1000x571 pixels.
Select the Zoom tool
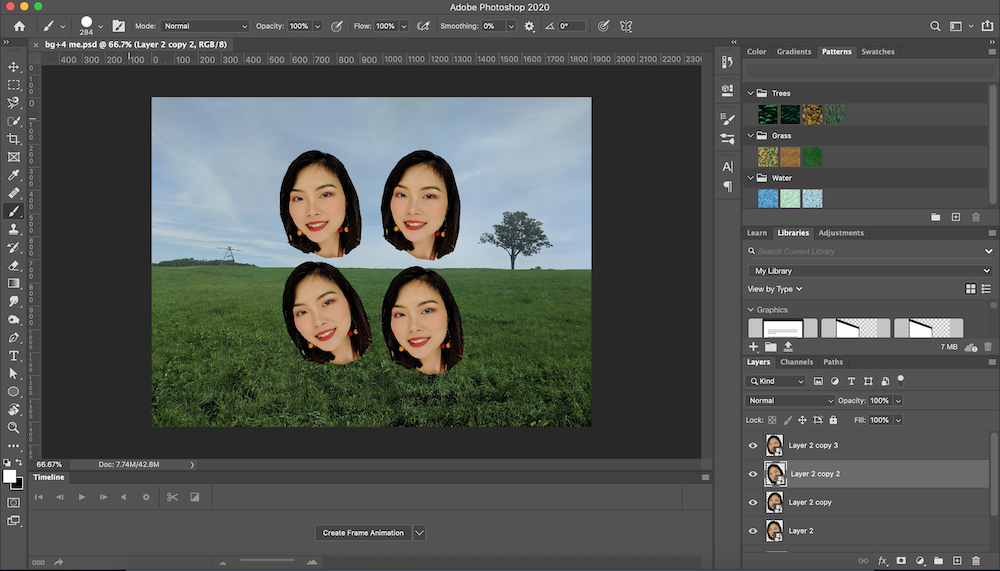[x=14, y=427]
